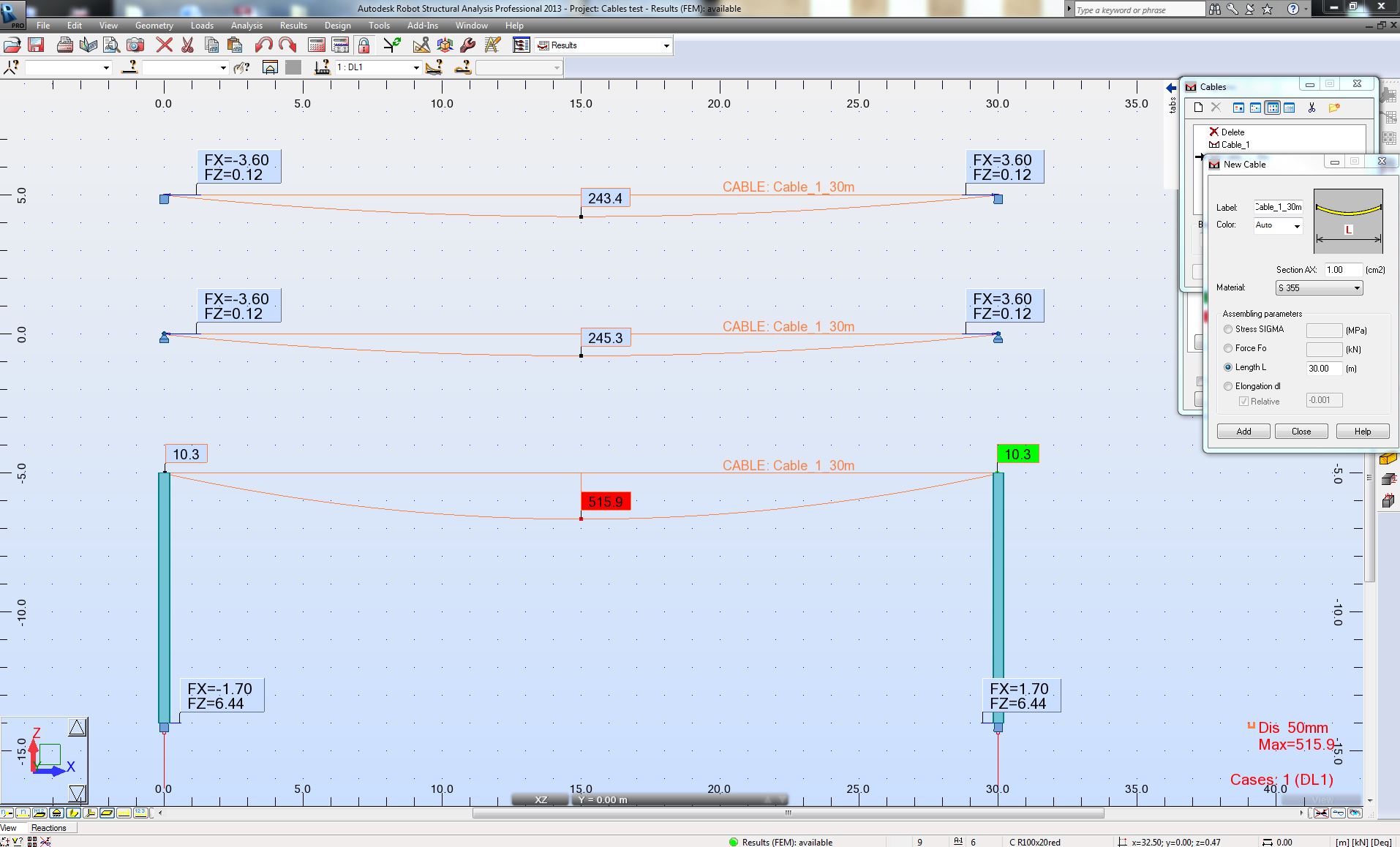Image resolution: width=1400 pixels, height=847 pixels.
Task: Select Force Fo radio button
Action: point(1228,348)
